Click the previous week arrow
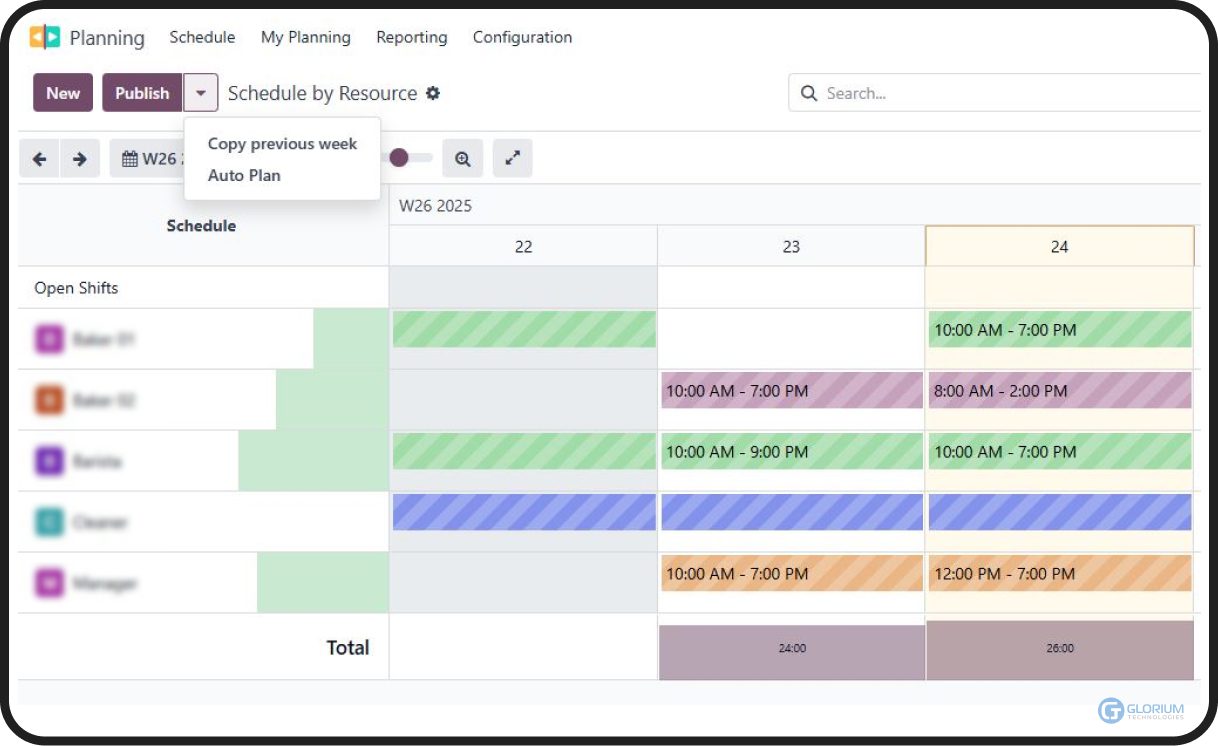This screenshot has height=746, width=1218. click(x=39, y=158)
